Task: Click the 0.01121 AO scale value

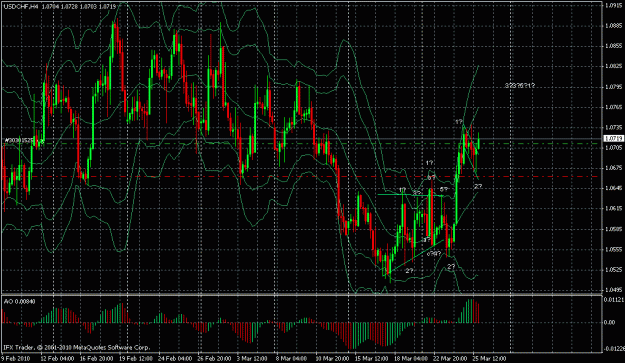Action: (x=614, y=299)
